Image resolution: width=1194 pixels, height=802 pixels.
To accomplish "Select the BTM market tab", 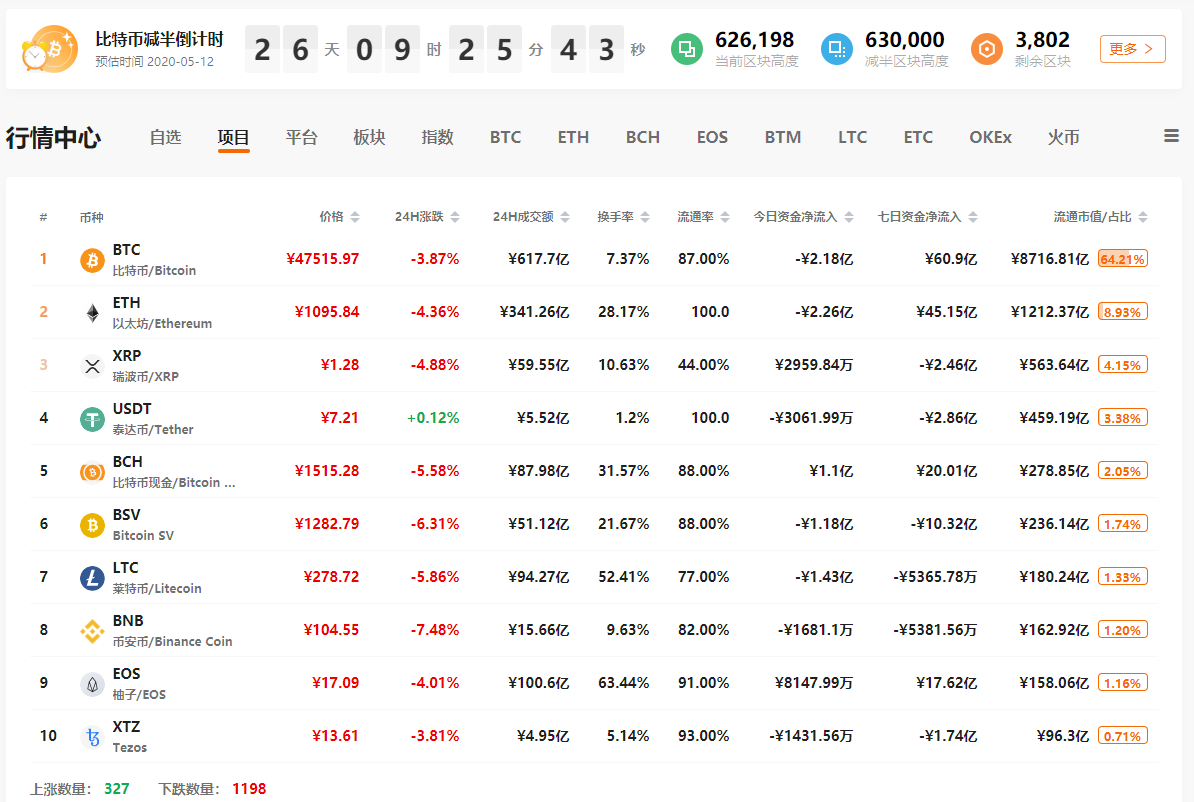I will (783, 137).
